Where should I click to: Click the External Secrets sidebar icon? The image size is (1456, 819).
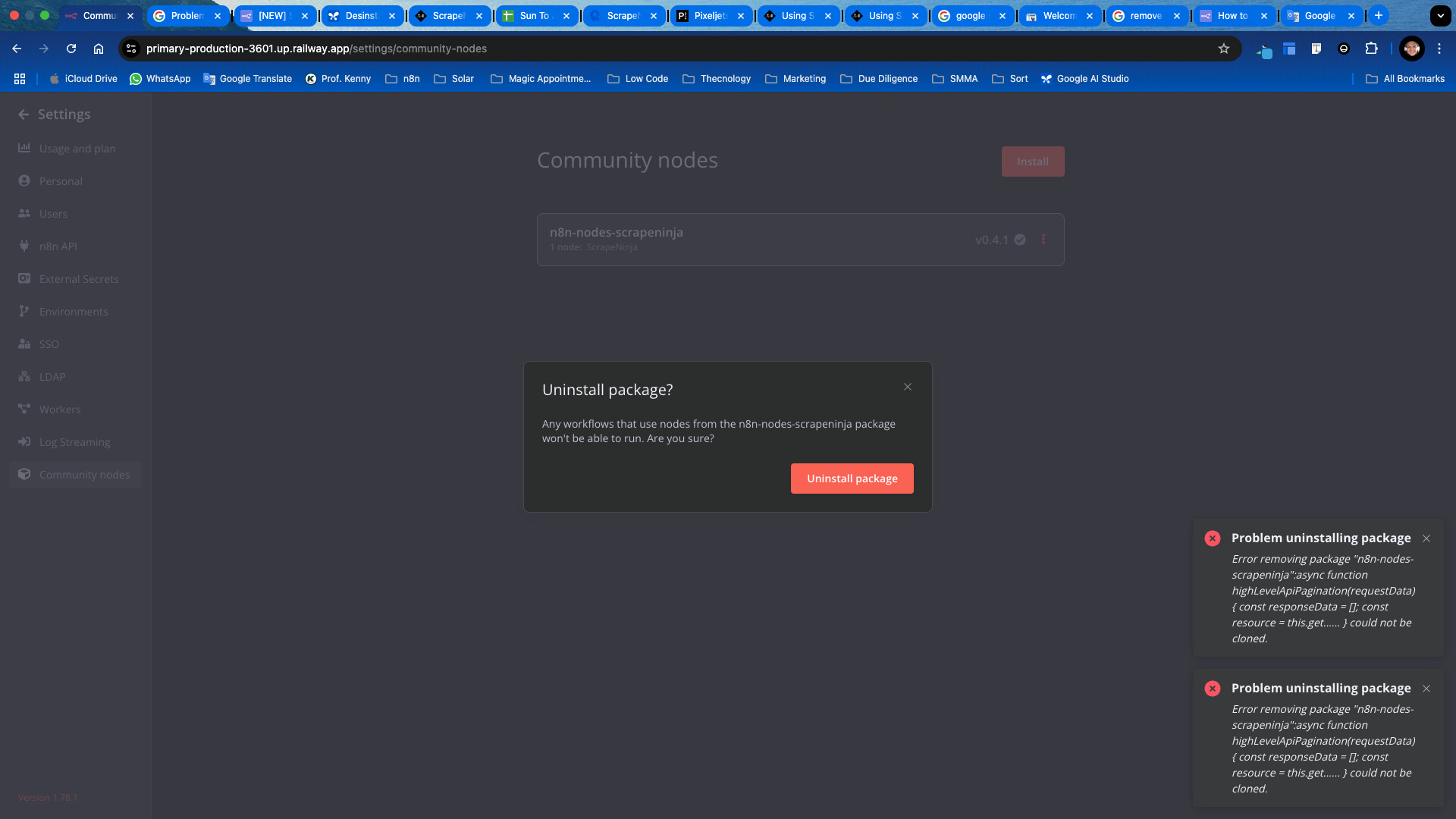point(24,278)
